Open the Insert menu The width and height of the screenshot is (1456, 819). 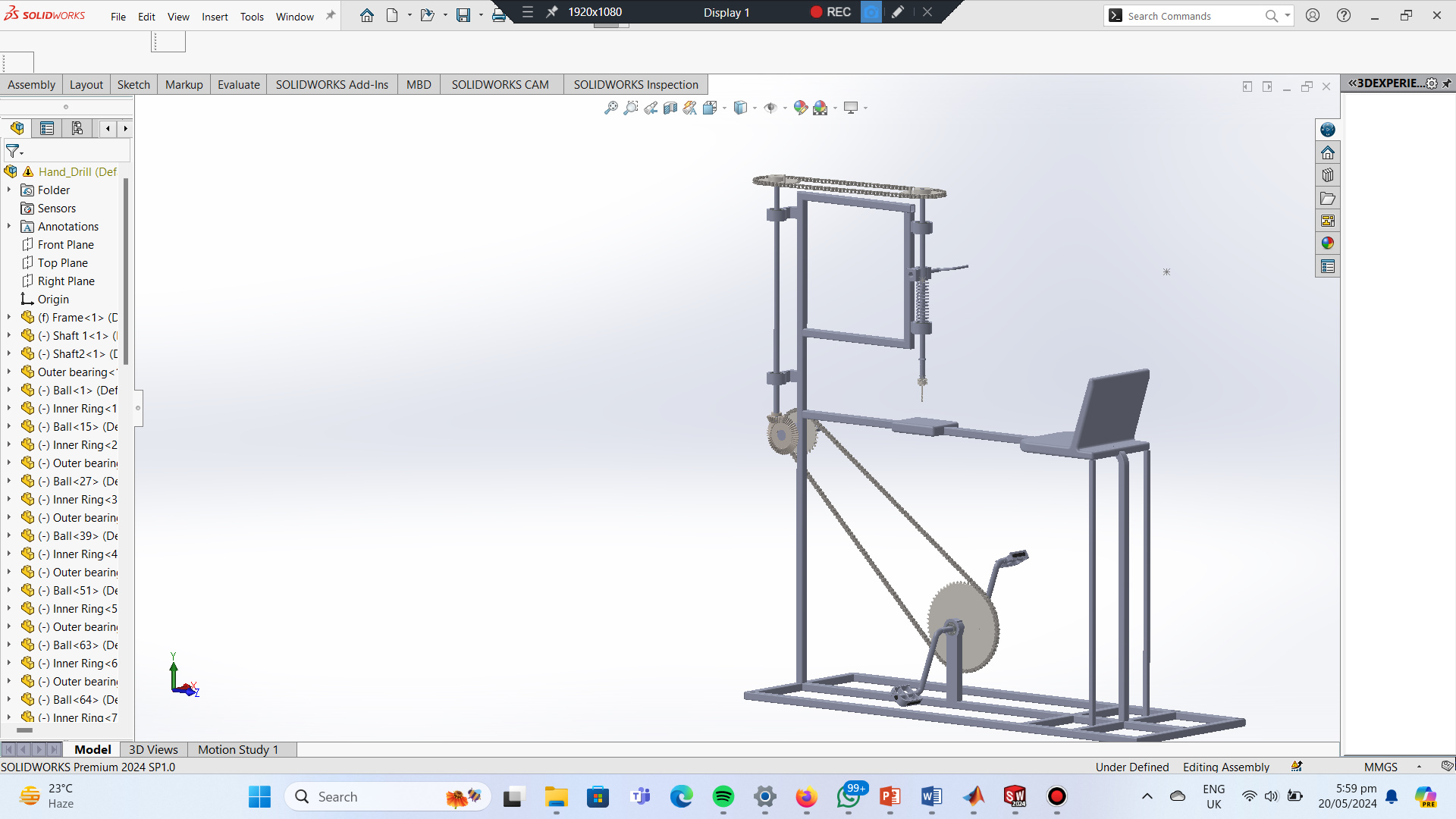coord(215,17)
